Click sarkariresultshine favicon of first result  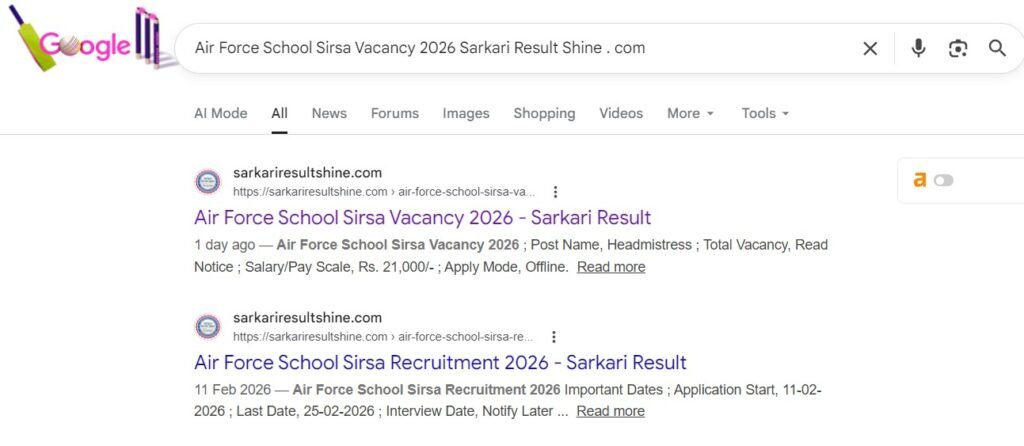pos(208,181)
